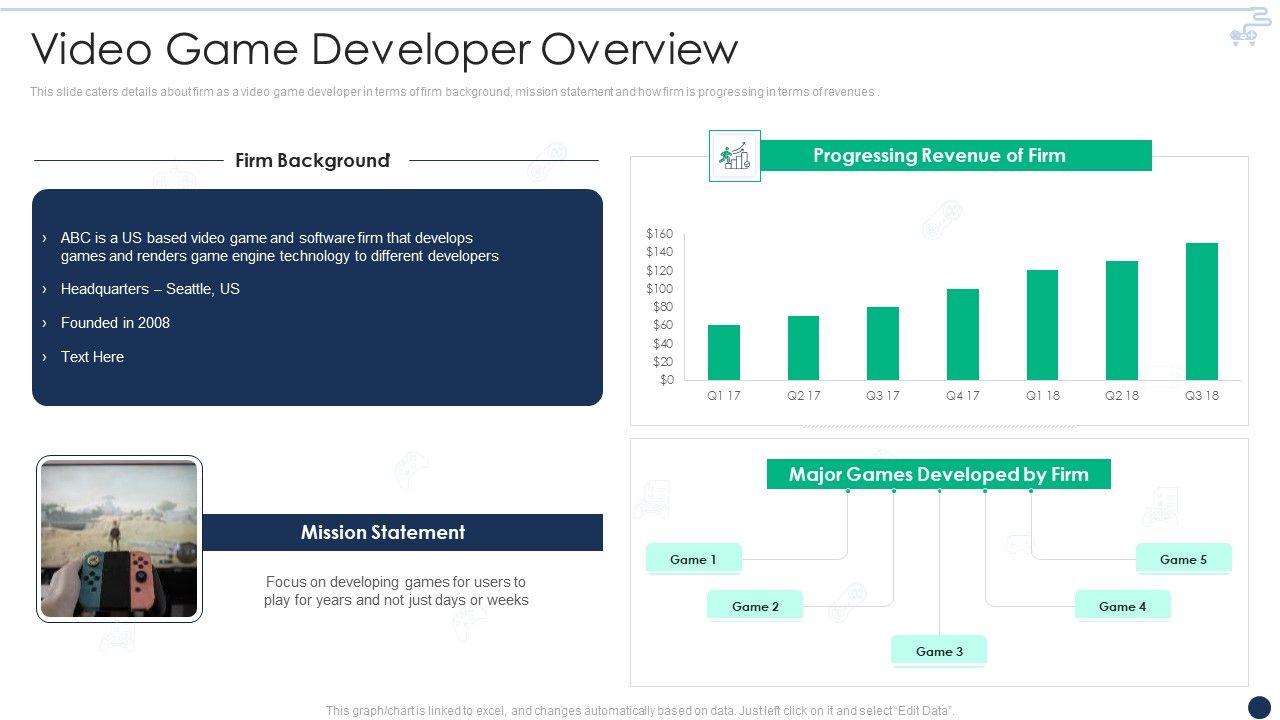
Task: Click the Q3 18 revenue bar
Action: click(1201, 311)
